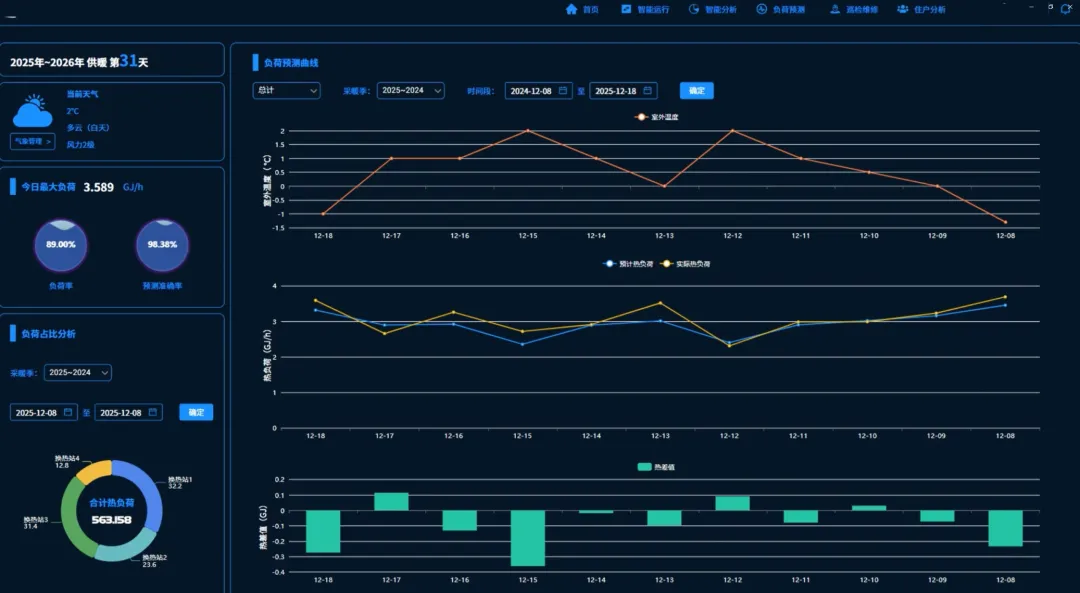Click the 12-15 bar in 热差值 chart
Screen dimensions: 1080x593
click(528, 538)
